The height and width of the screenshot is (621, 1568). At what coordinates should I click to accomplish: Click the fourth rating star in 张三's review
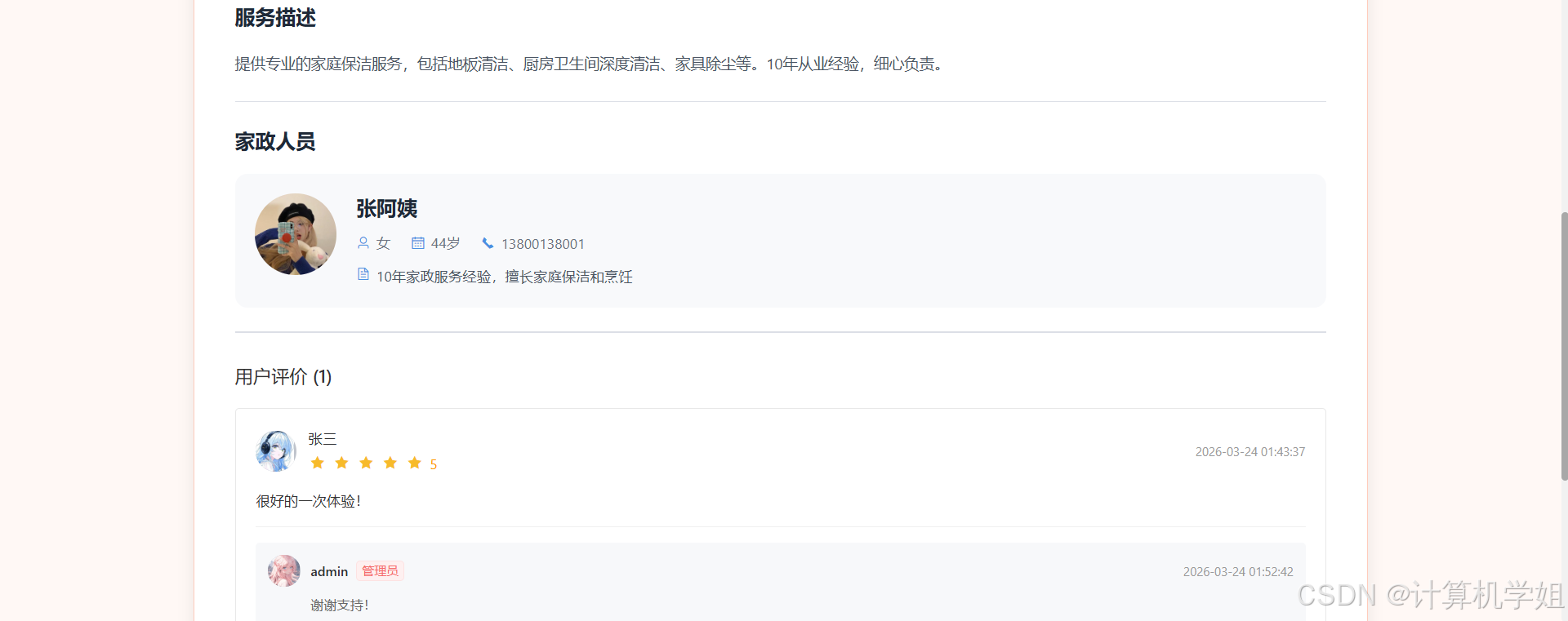(x=390, y=464)
